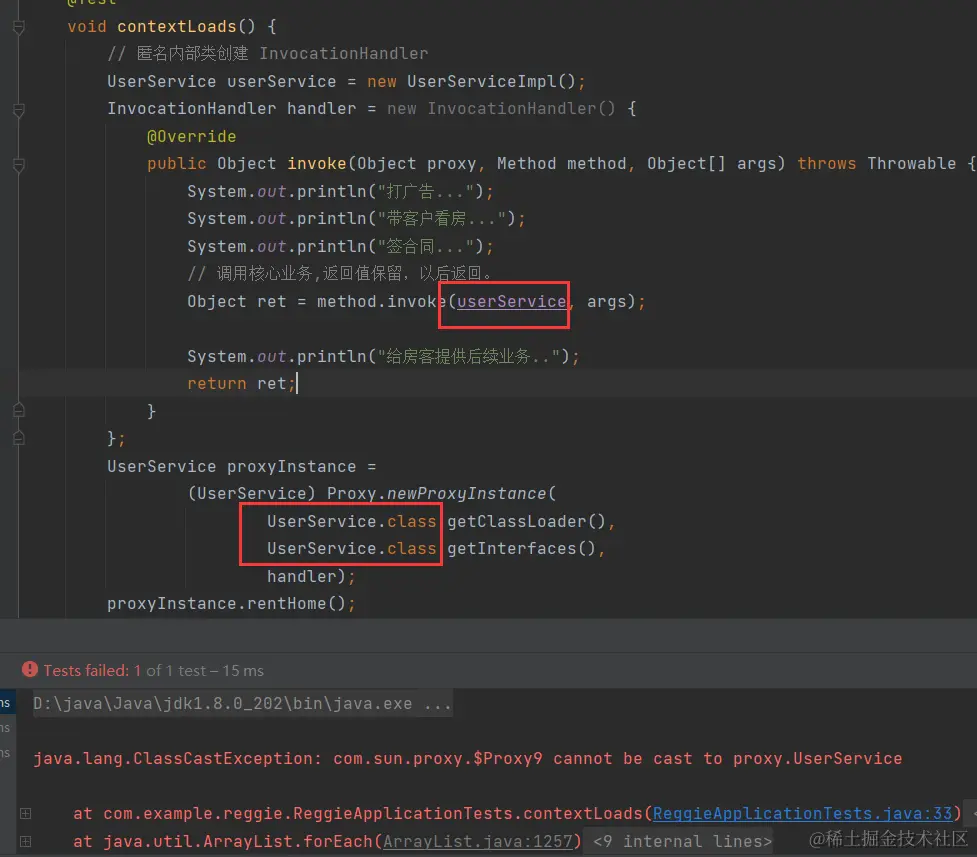Screen dimensions: 977x857
Task: Click UserService.class before getClassLoader()
Action: [351, 522]
